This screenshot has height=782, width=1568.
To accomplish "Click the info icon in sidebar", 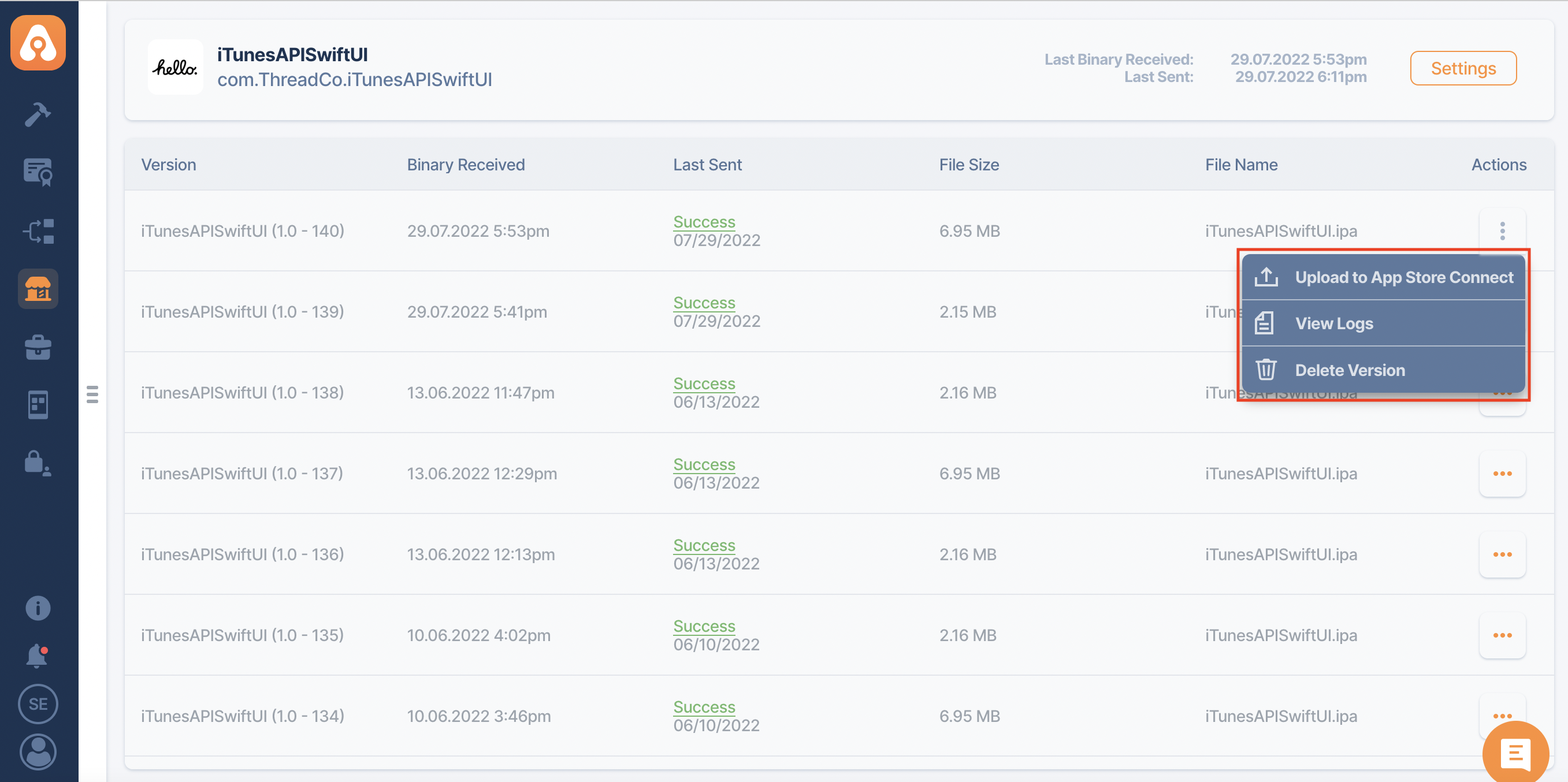I will (x=38, y=608).
